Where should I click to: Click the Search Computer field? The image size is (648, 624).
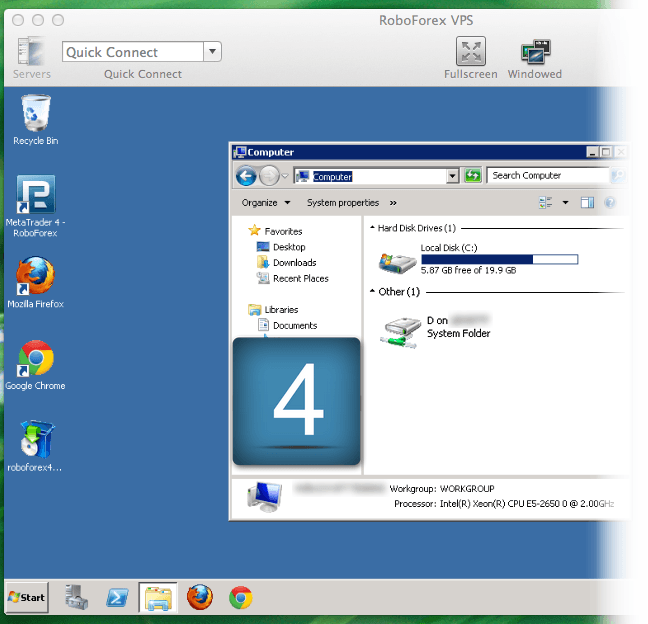click(547, 176)
